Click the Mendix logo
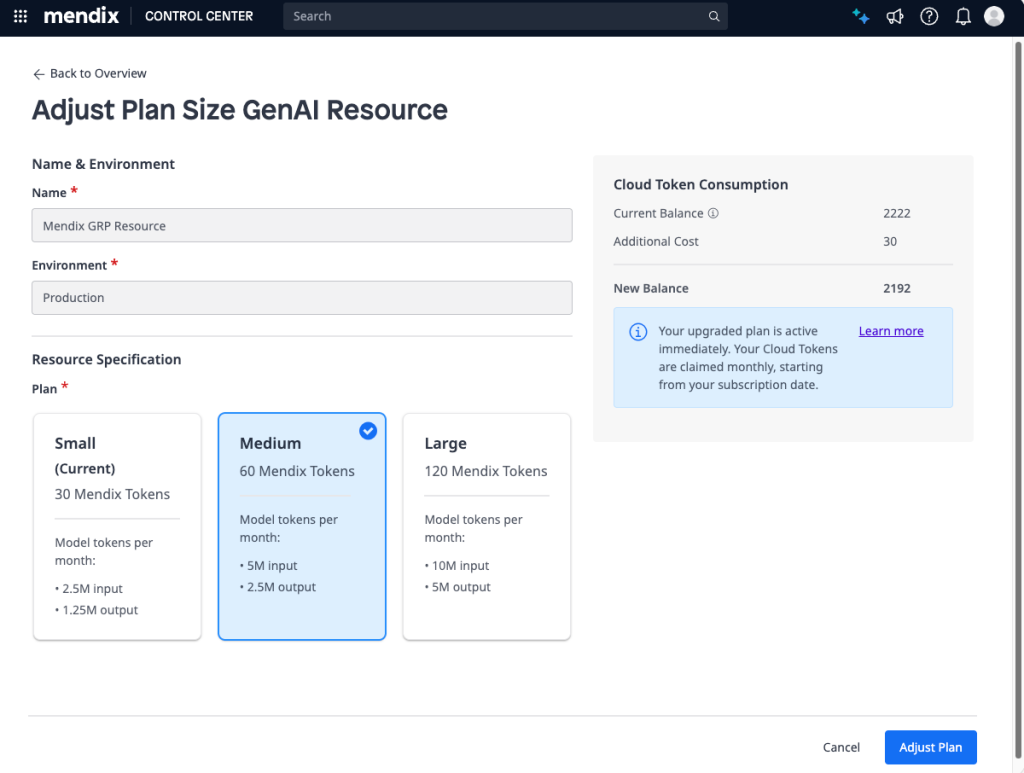This screenshot has height=773, width=1024. (x=81, y=16)
